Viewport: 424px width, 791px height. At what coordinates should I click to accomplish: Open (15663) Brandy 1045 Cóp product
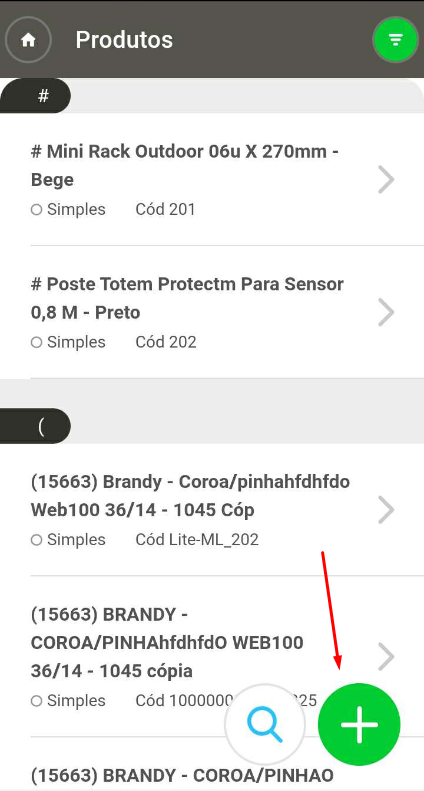tap(212, 510)
